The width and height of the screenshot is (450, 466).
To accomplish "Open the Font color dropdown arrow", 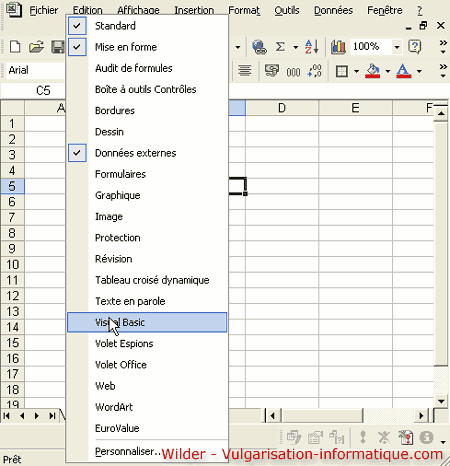I will click(419, 71).
